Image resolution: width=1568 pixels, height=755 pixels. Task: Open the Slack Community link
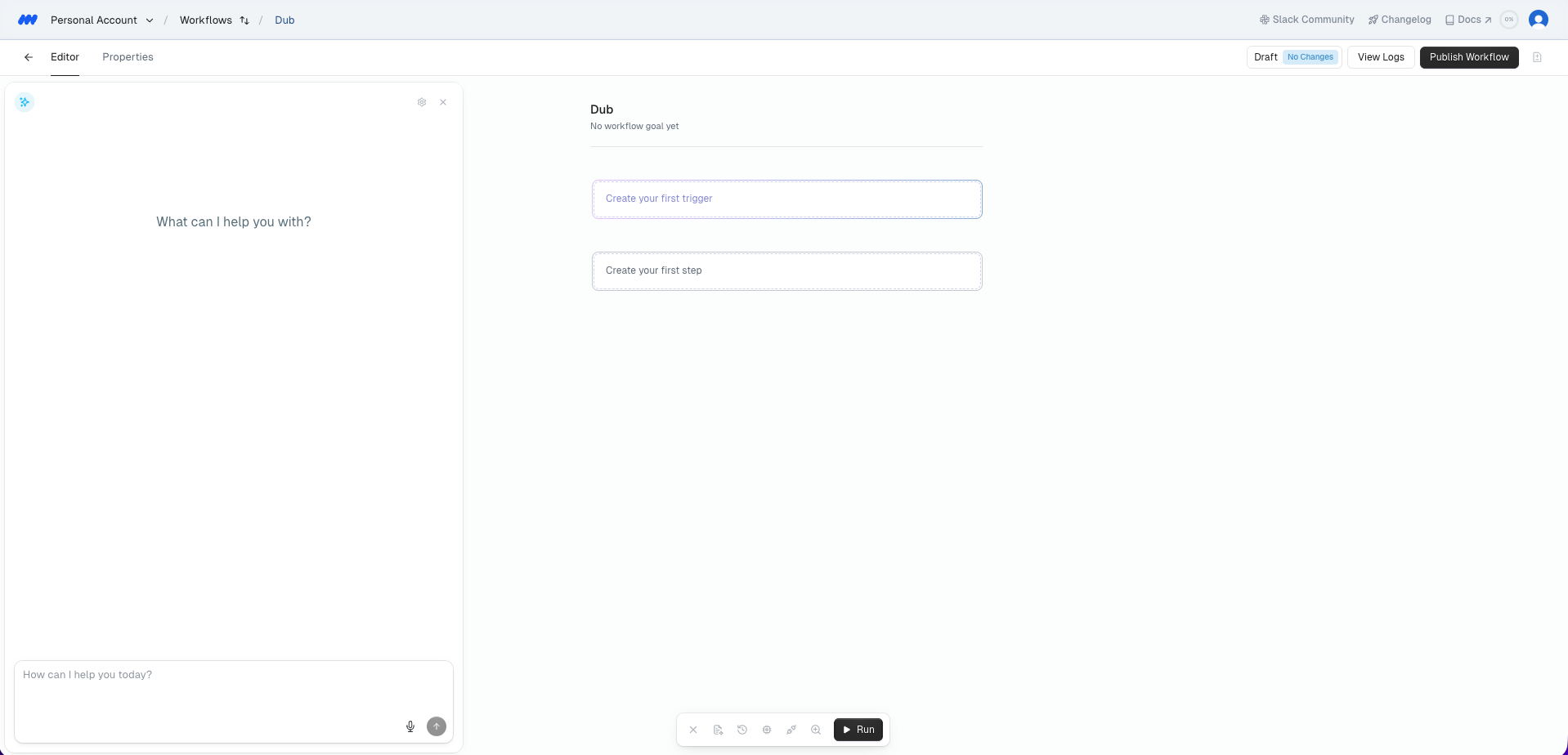(1306, 20)
